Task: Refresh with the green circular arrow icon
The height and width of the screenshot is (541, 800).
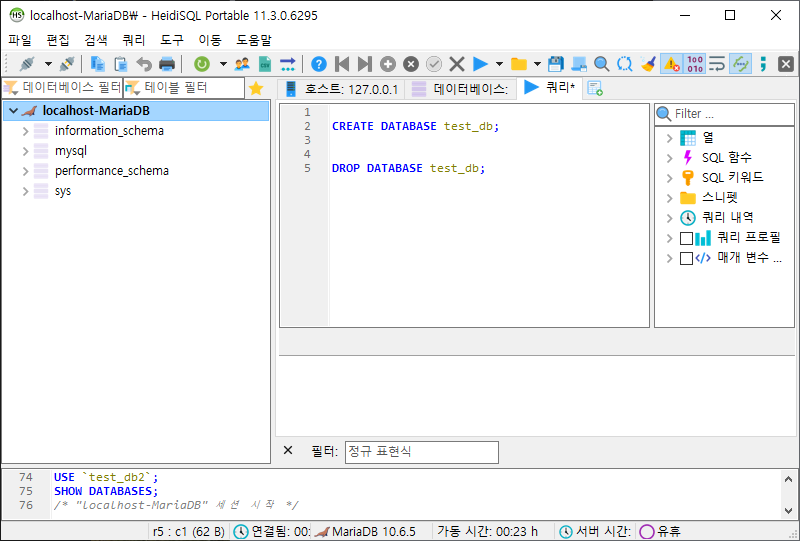Action: point(202,64)
